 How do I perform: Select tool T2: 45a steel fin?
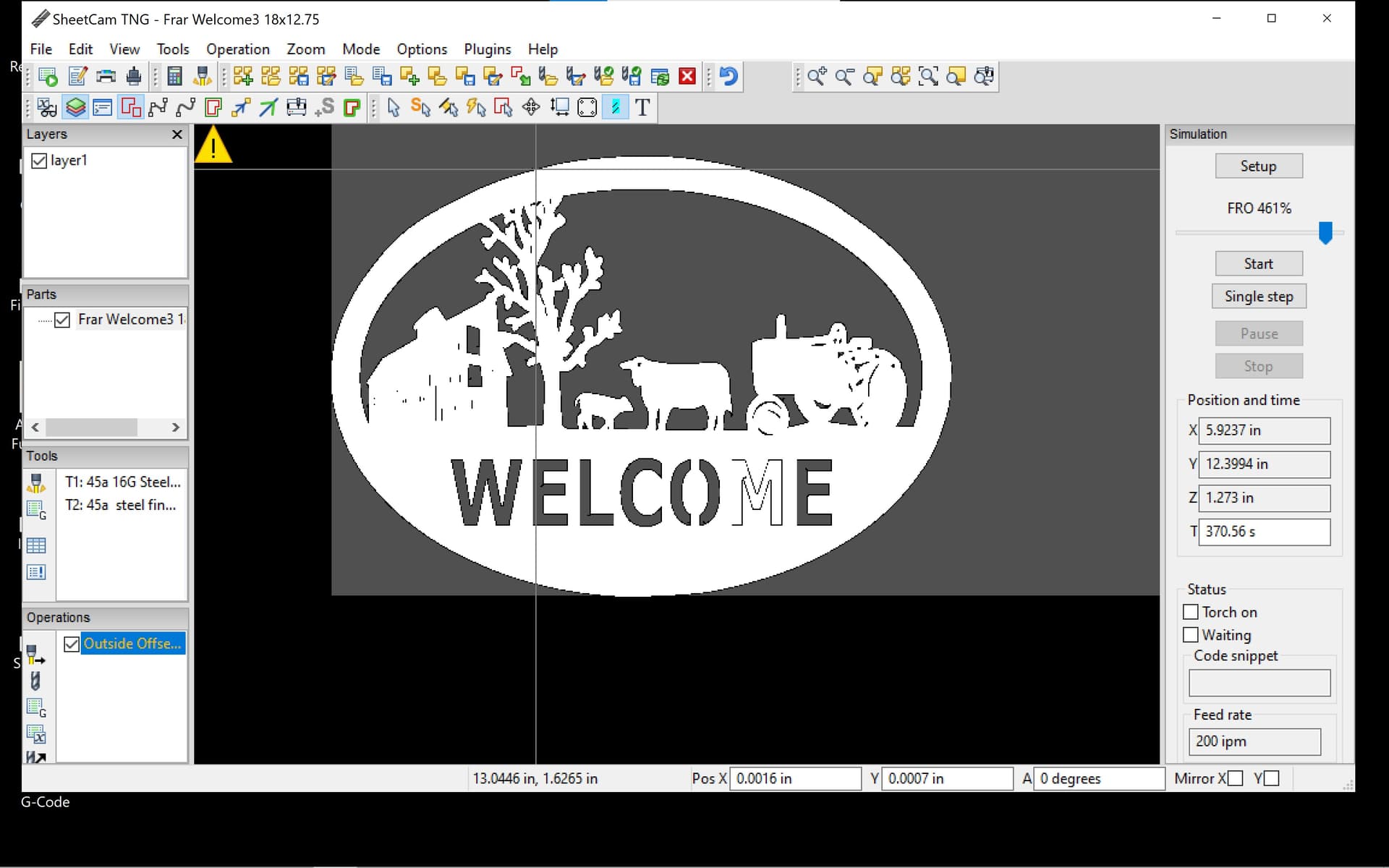pos(120,506)
